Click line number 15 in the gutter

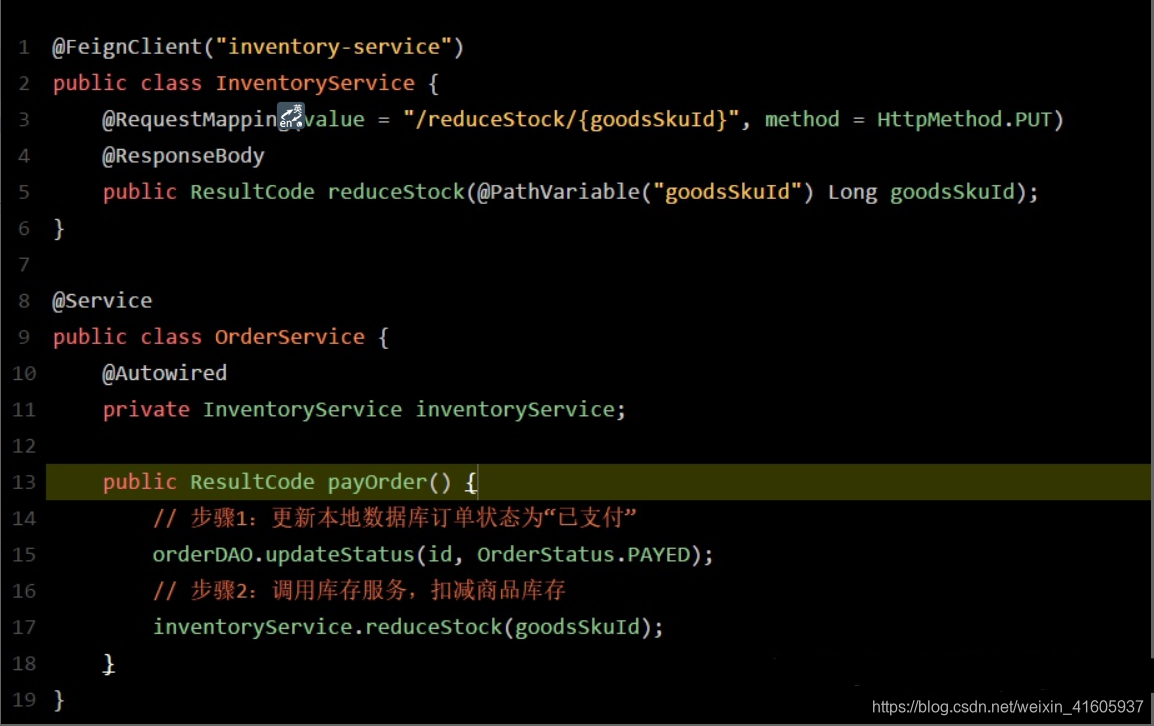24,554
